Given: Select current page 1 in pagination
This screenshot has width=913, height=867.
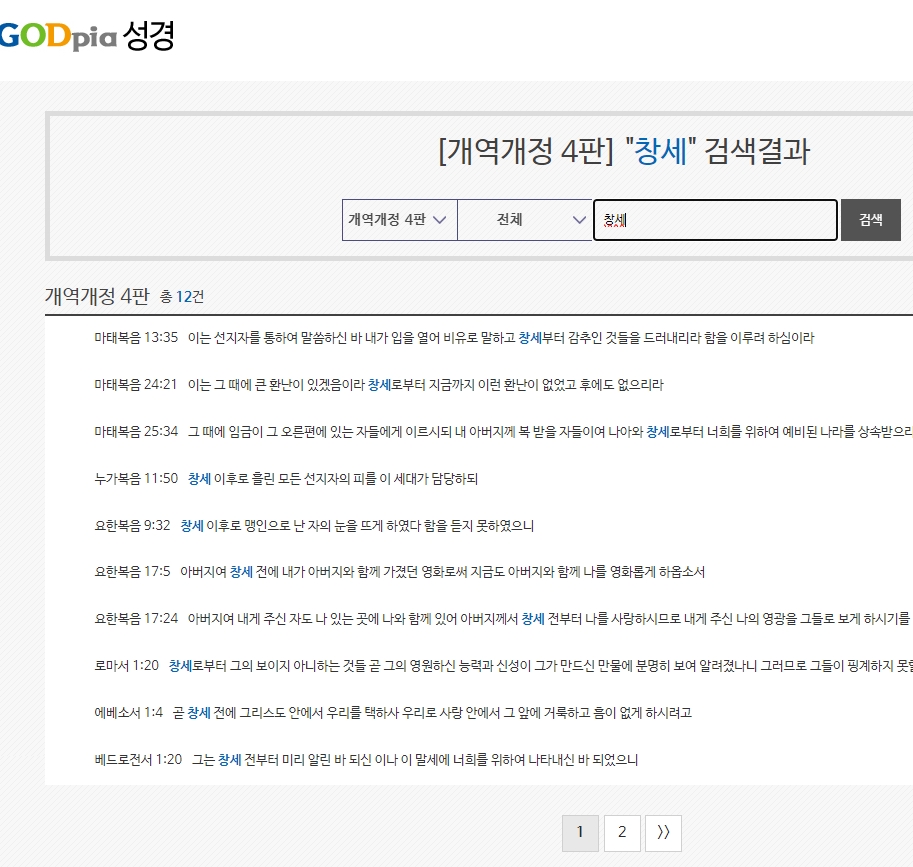Looking at the screenshot, I should point(580,833).
